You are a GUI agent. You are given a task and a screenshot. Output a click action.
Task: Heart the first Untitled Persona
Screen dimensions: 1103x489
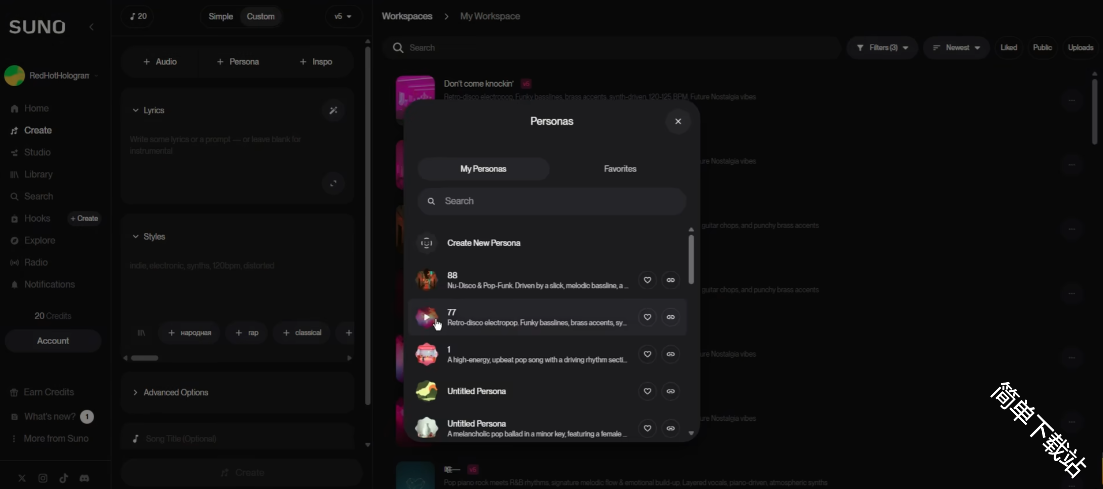coord(647,391)
